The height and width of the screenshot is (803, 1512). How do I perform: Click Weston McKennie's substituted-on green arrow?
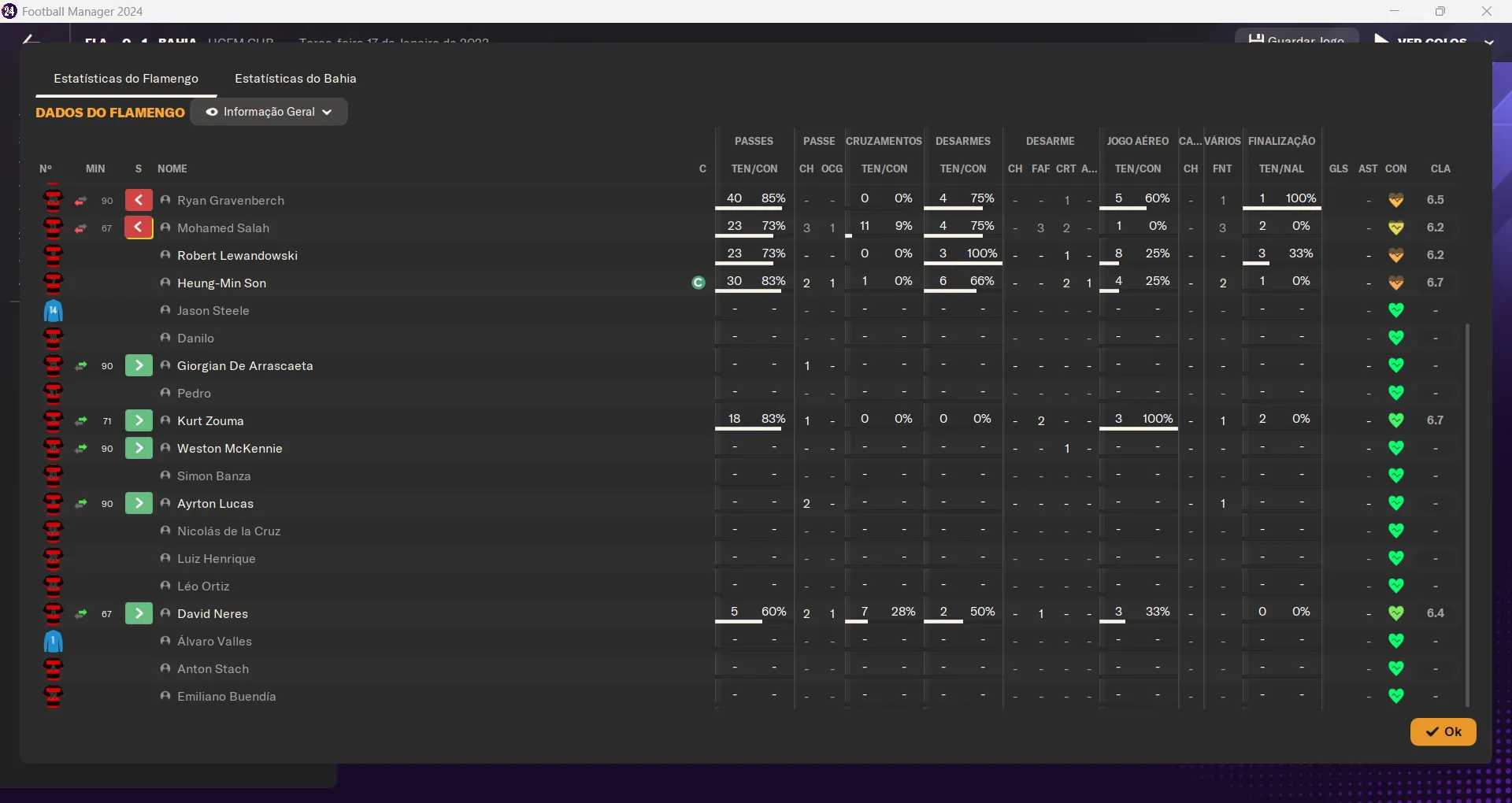pos(139,448)
